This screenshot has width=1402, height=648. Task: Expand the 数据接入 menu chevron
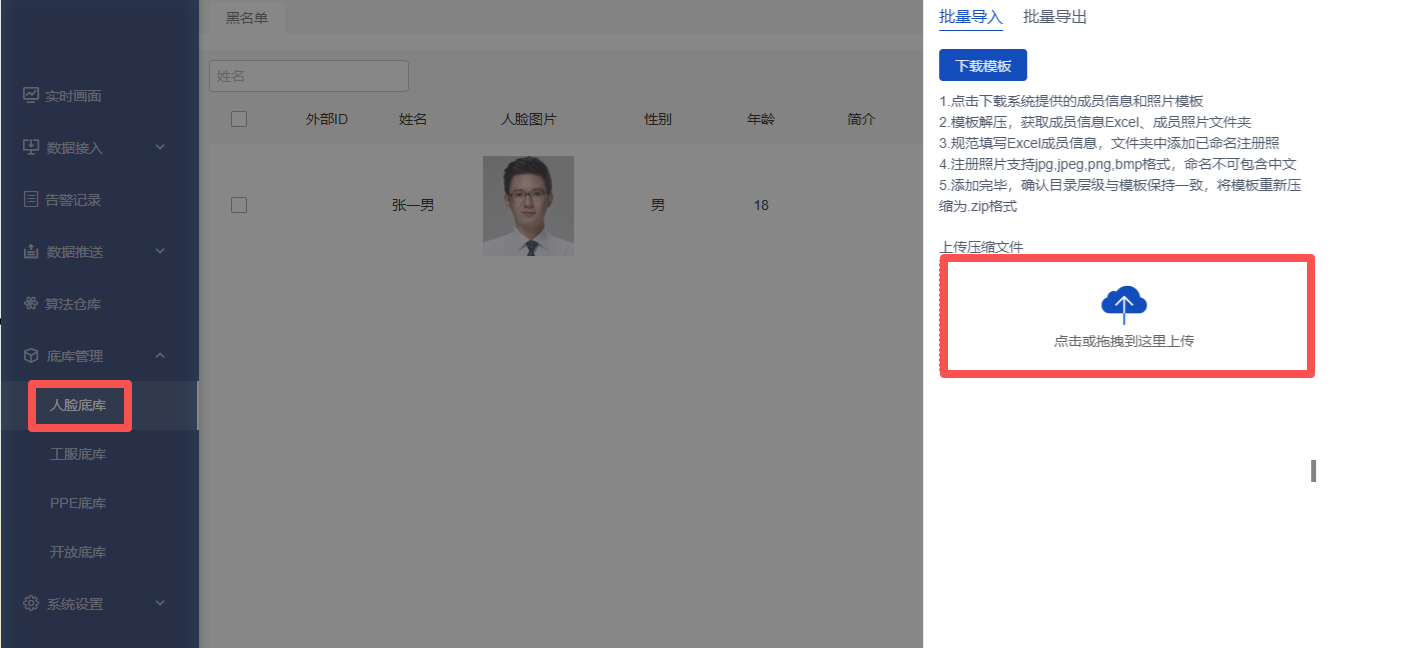[160, 148]
